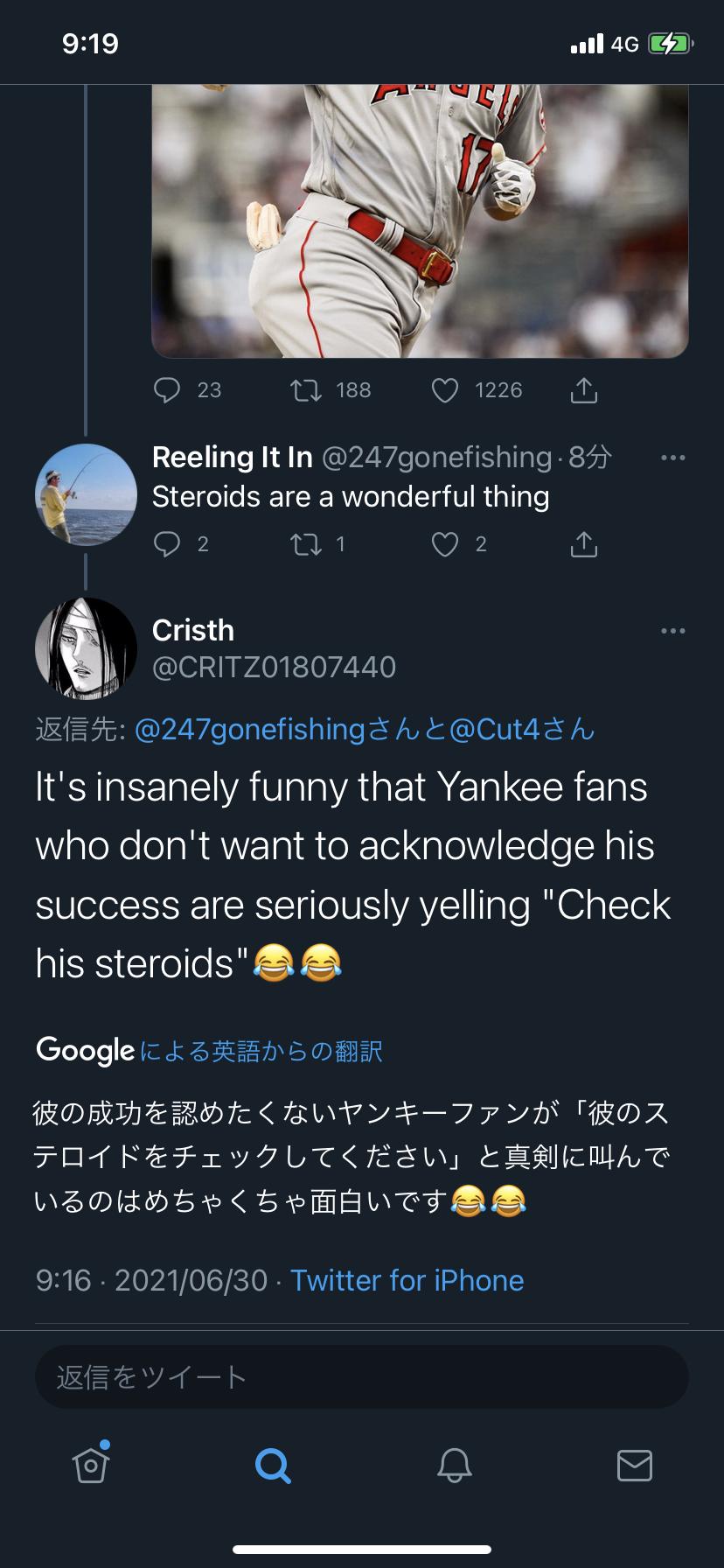The image size is (724, 1568).
Task: Share the baseball photo tweet
Action: pos(583,390)
